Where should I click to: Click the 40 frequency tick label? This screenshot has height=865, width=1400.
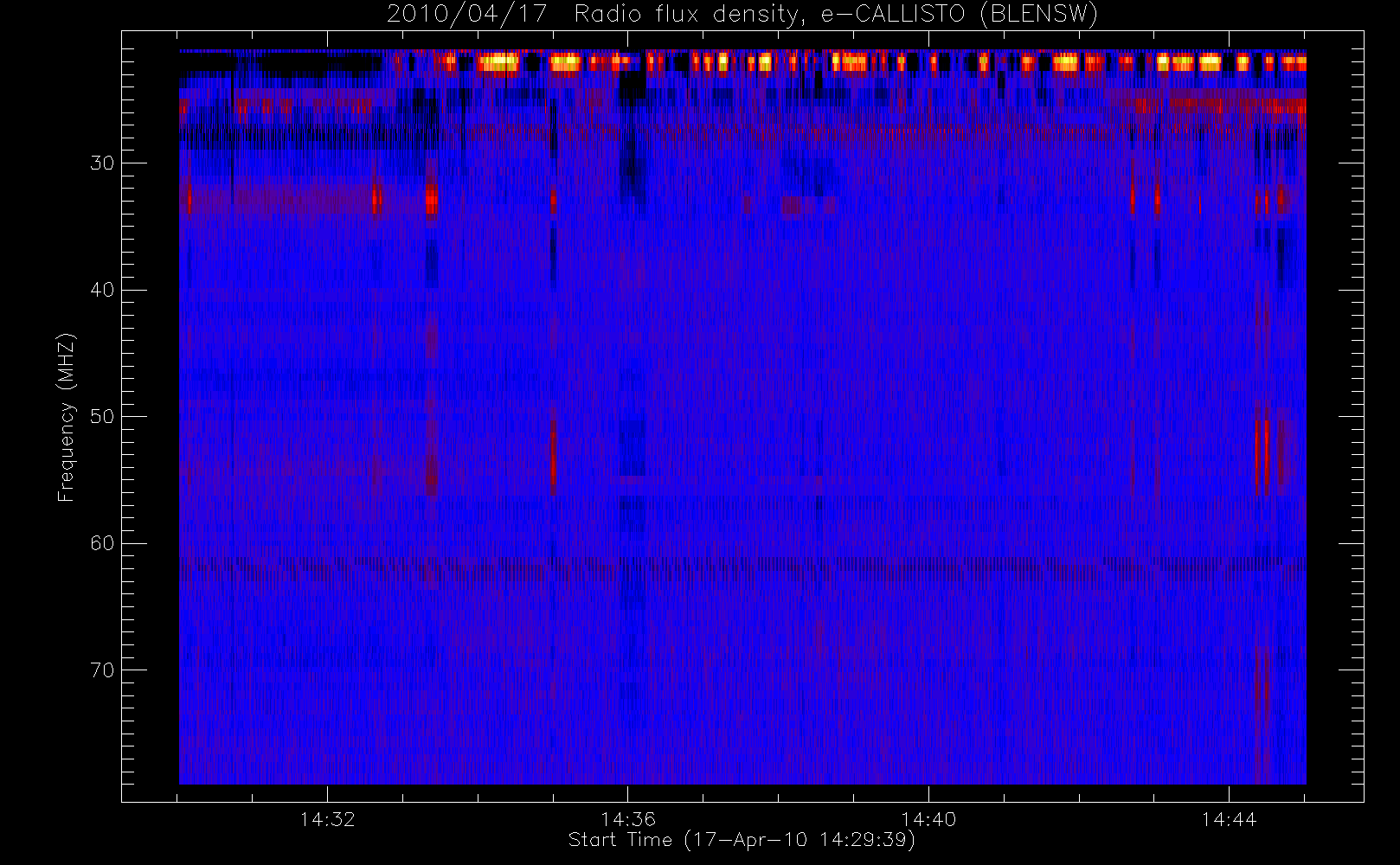click(102, 290)
